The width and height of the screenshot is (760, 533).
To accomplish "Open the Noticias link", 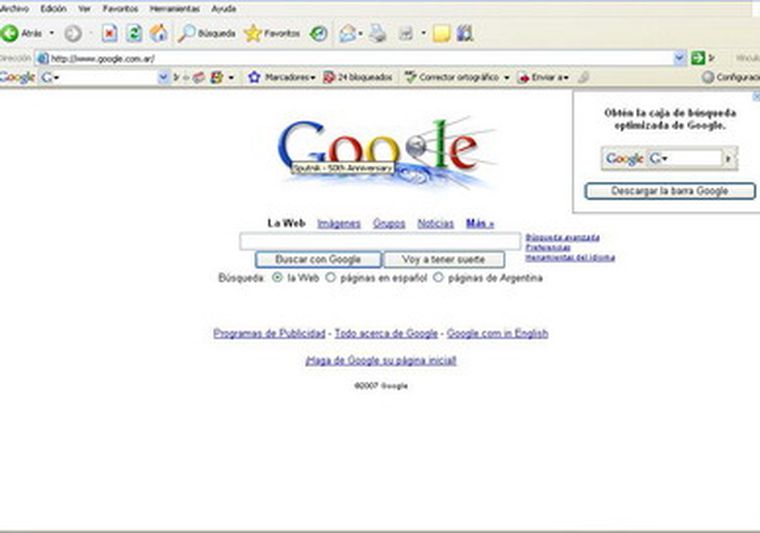I will 435,223.
